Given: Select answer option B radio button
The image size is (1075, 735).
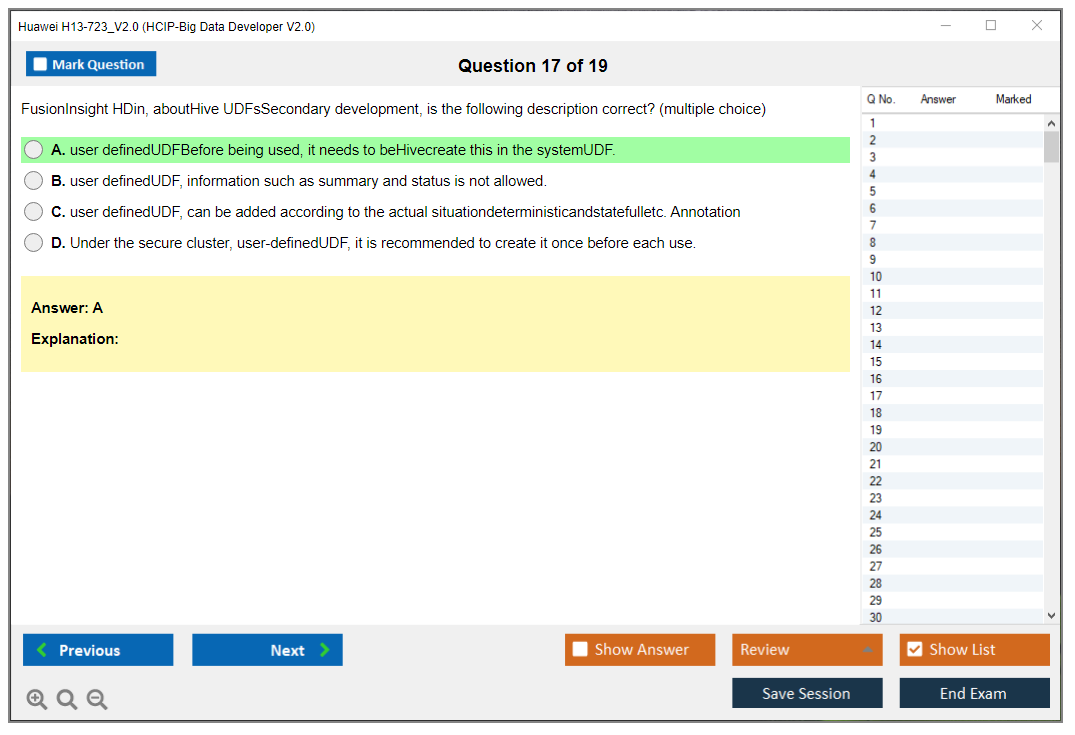Looking at the screenshot, I should (34, 181).
